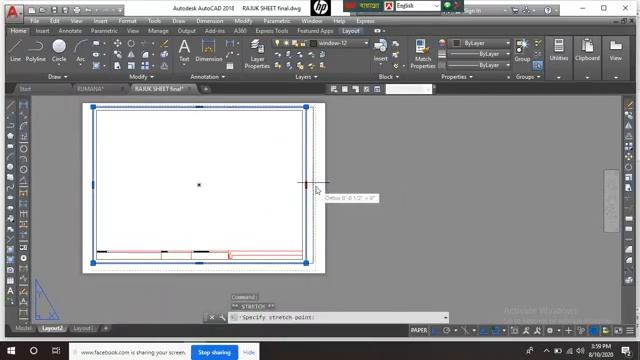Open the Windows notification center

(626, 351)
